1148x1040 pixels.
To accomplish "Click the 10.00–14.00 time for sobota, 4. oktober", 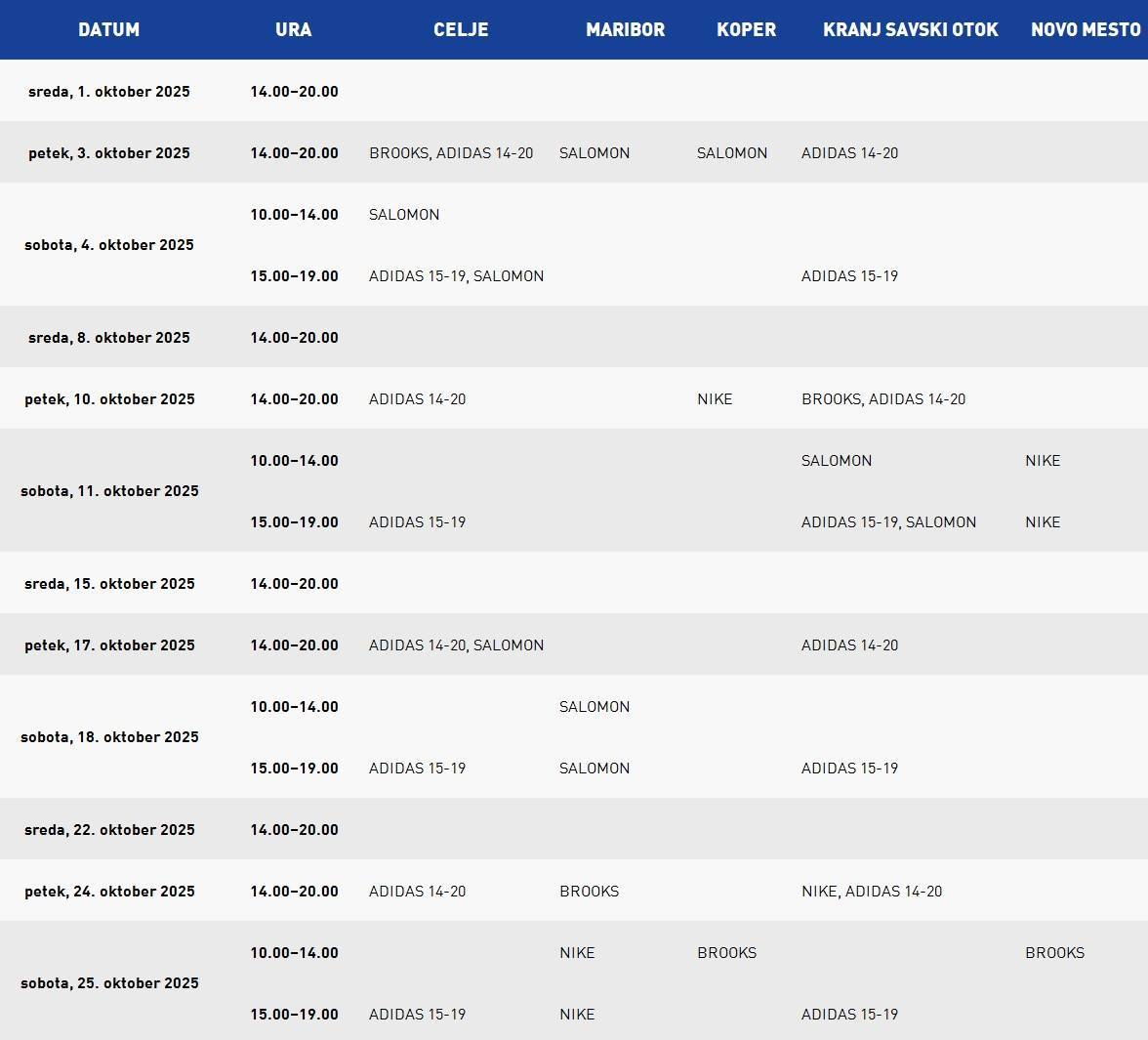I will [295, 215].
